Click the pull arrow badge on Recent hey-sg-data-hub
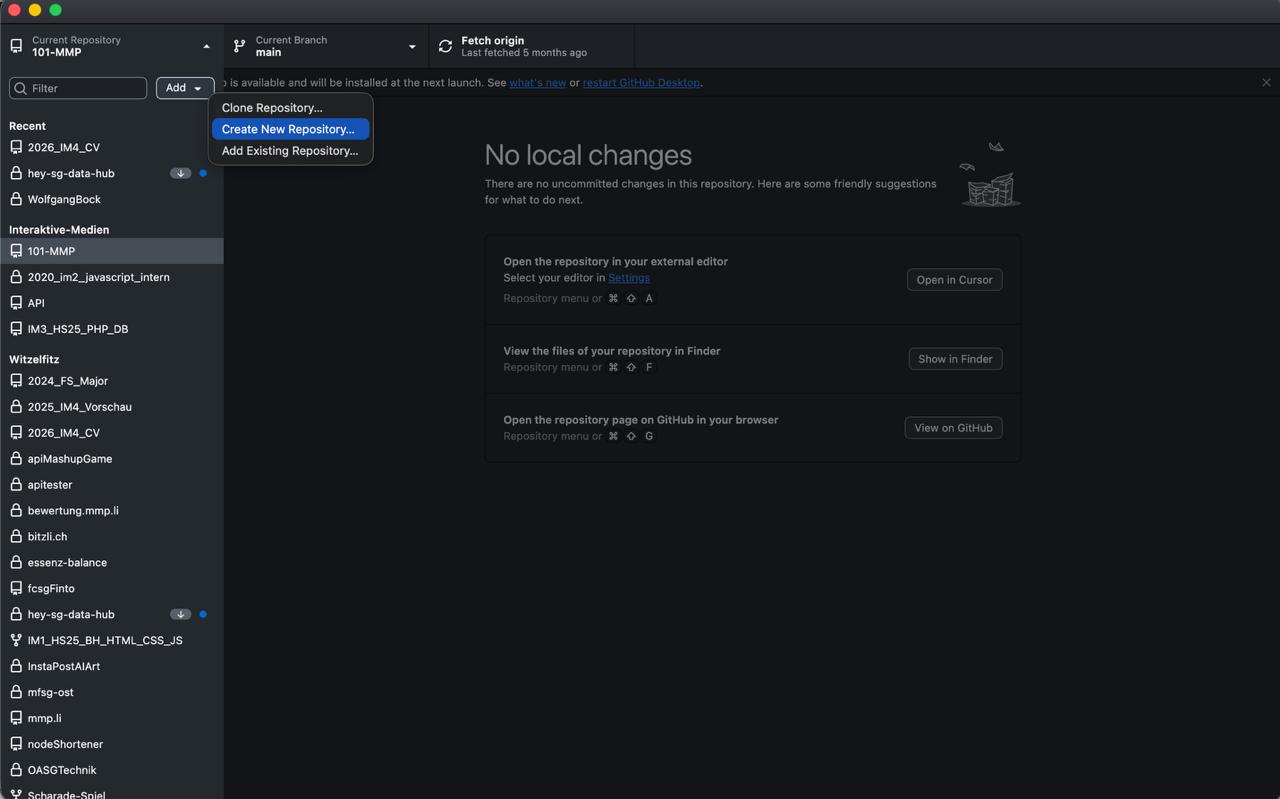 tap(180, 173)
